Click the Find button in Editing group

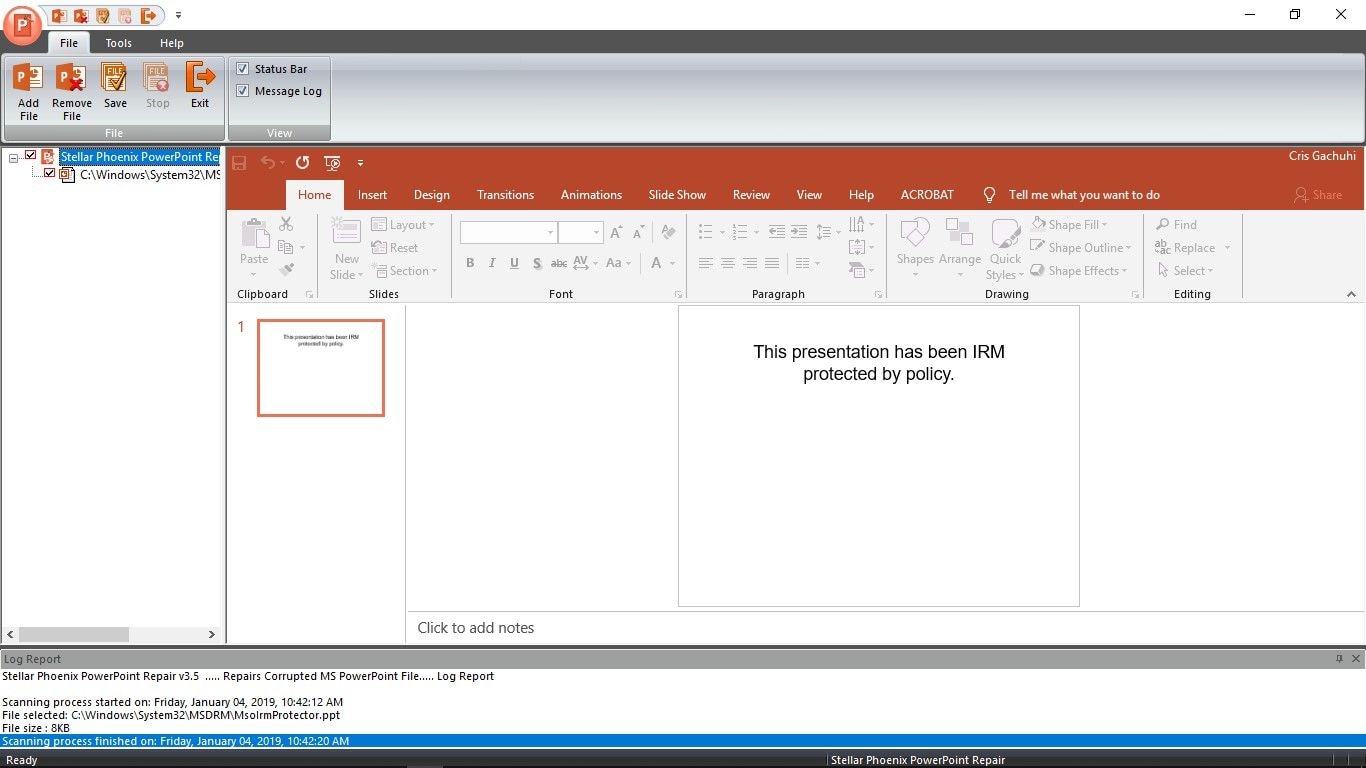pyautogui.click(x=1176, y=225)
